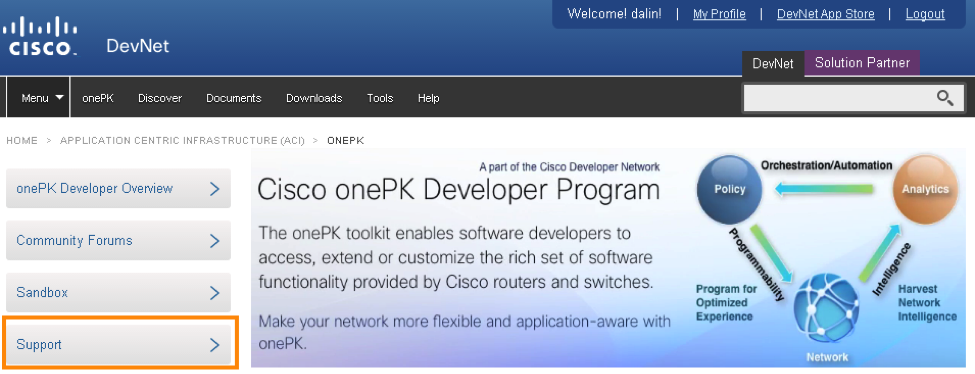Click the Policy sphere in diagram

[730, 189]
